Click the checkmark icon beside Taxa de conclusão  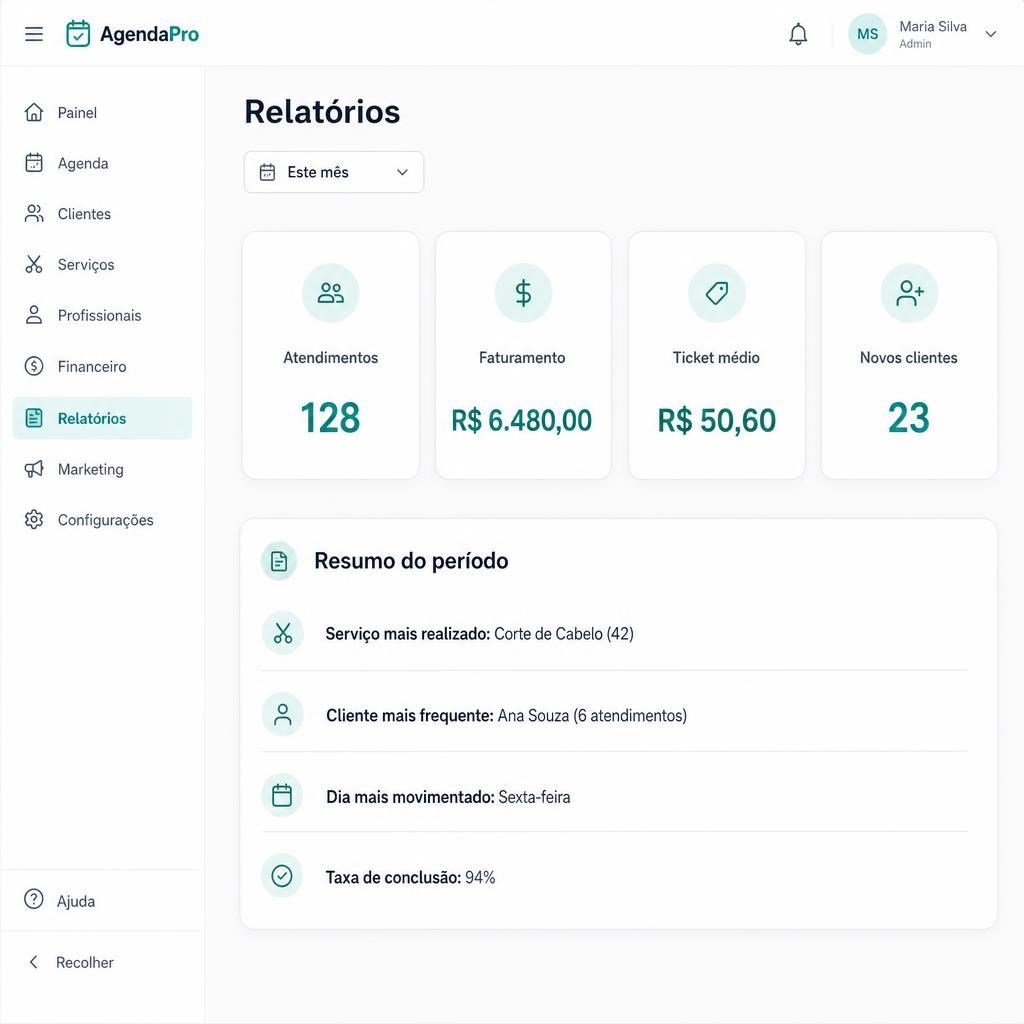282,876
